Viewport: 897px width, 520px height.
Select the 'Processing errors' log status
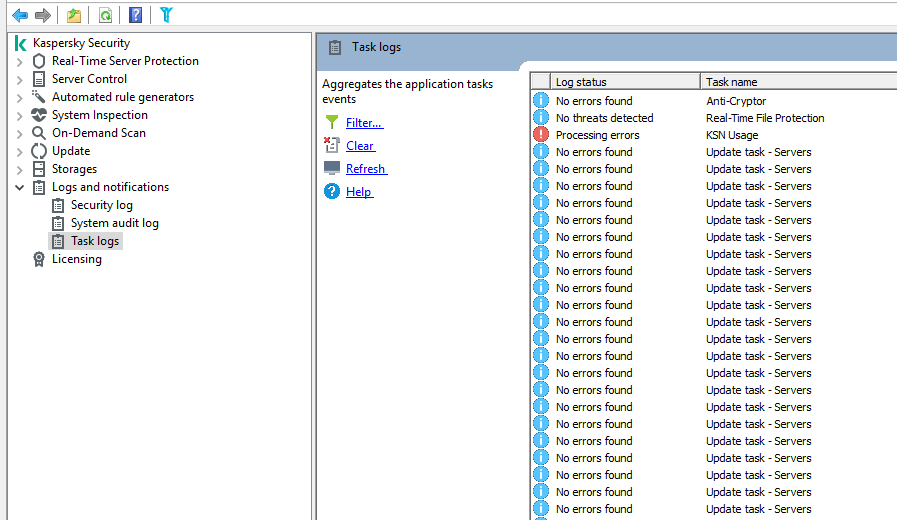click(598, 135)
